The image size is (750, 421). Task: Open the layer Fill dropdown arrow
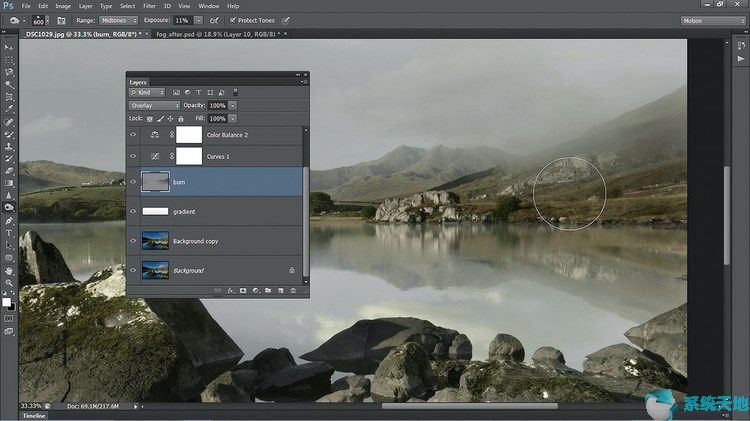232,119
